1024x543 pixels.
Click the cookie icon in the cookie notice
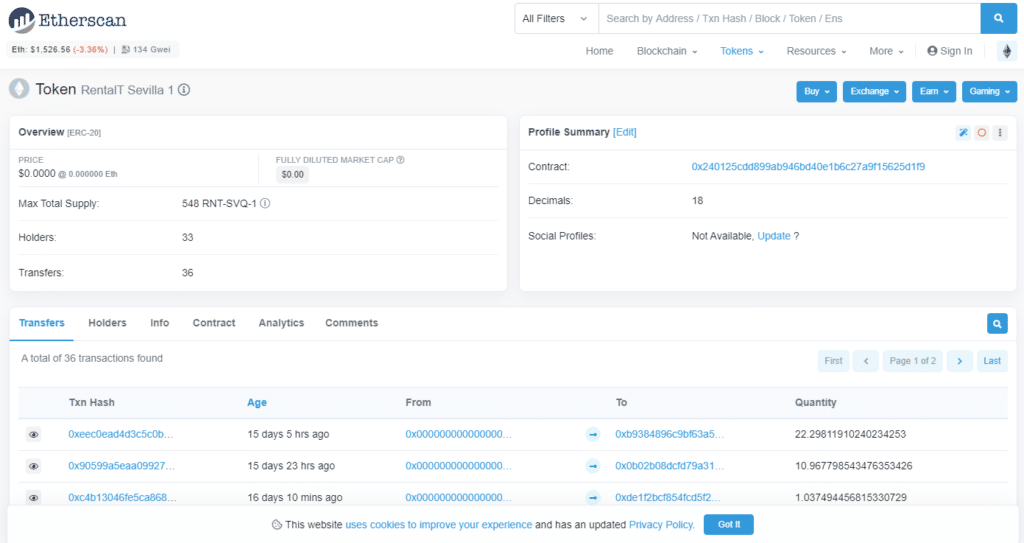pos(276,525)
